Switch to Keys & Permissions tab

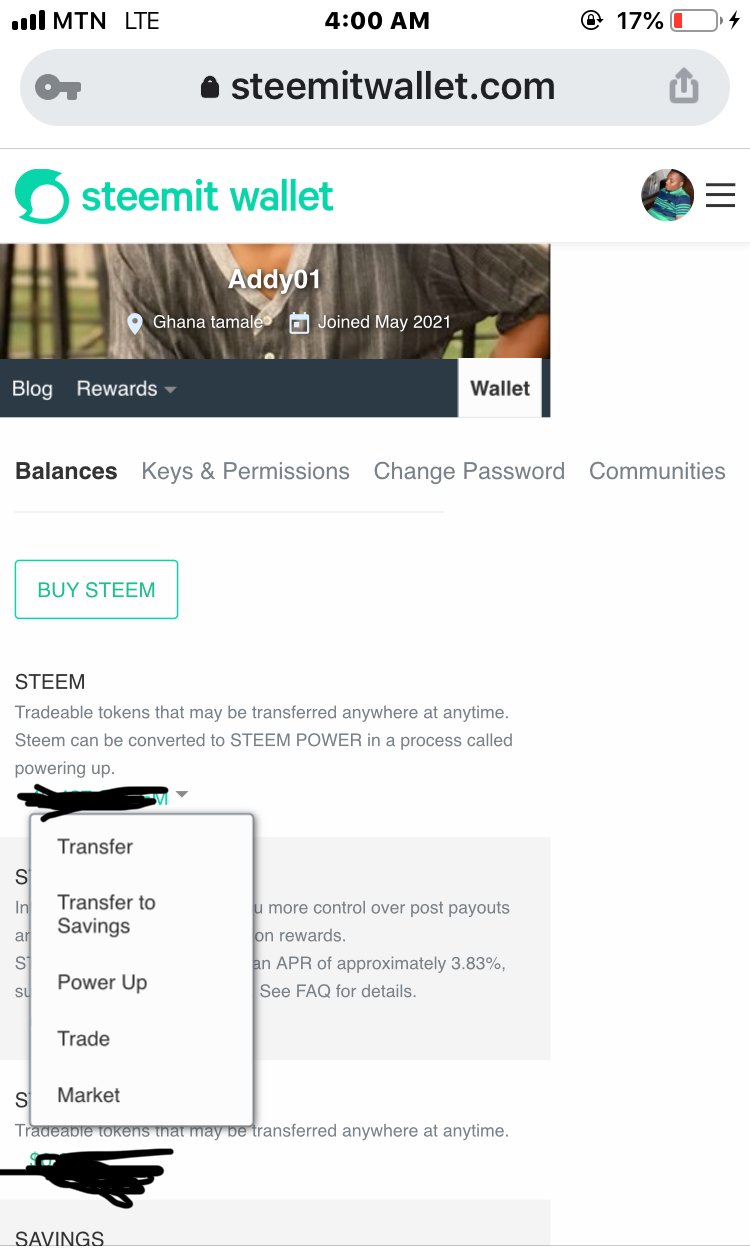pyautogui.click(x=245, y=471)
